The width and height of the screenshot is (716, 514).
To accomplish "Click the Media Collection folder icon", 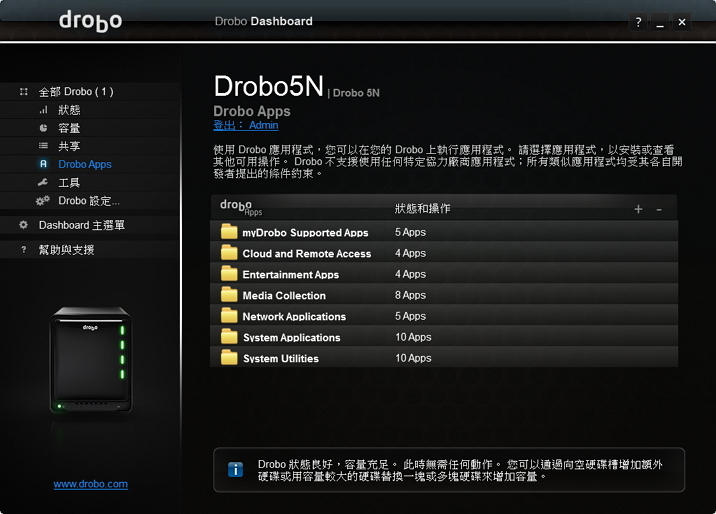I will click(x=229, y=295).
